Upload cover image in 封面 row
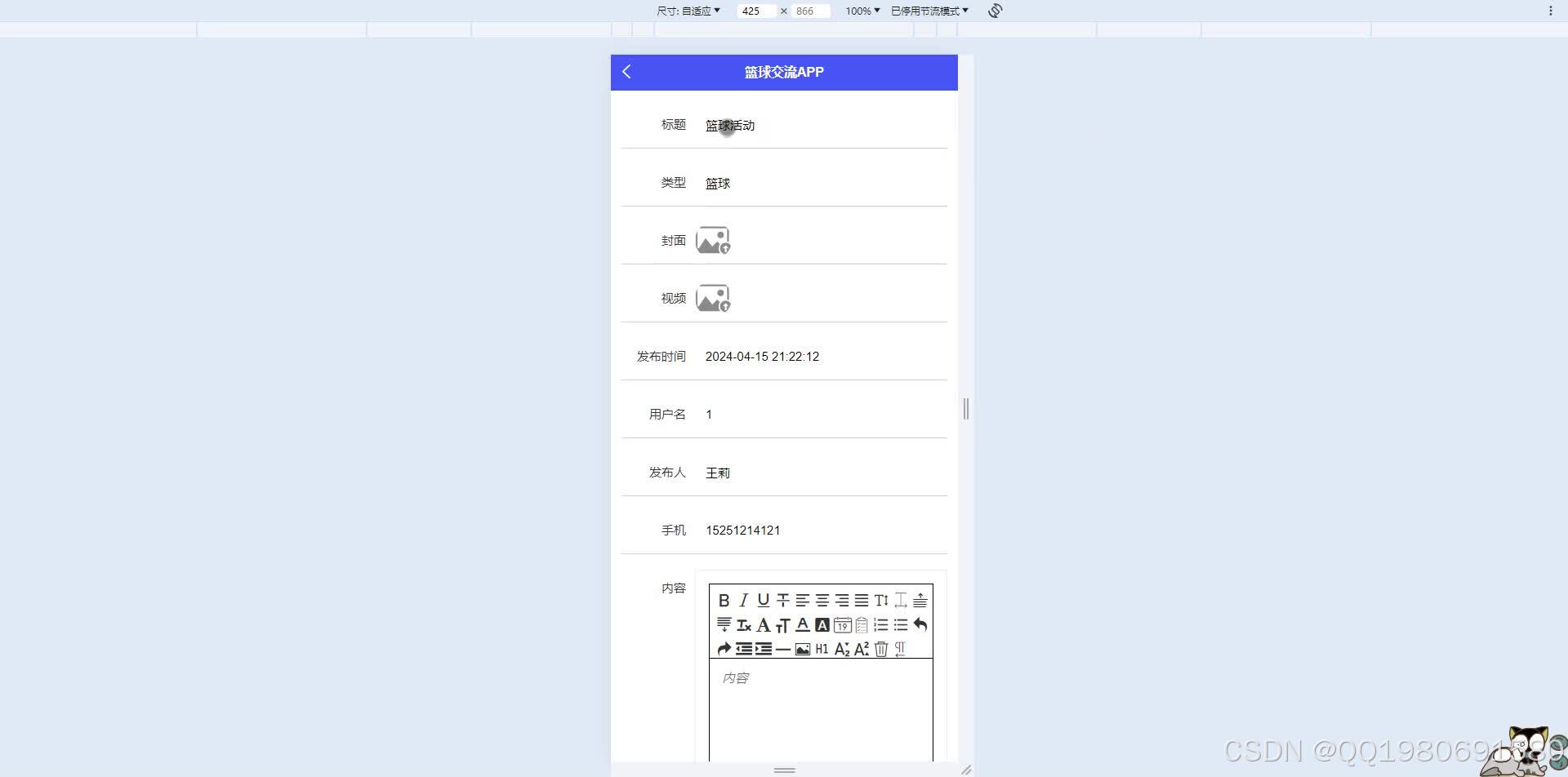This screenshot has height=777, width=1568. (713, 241)
